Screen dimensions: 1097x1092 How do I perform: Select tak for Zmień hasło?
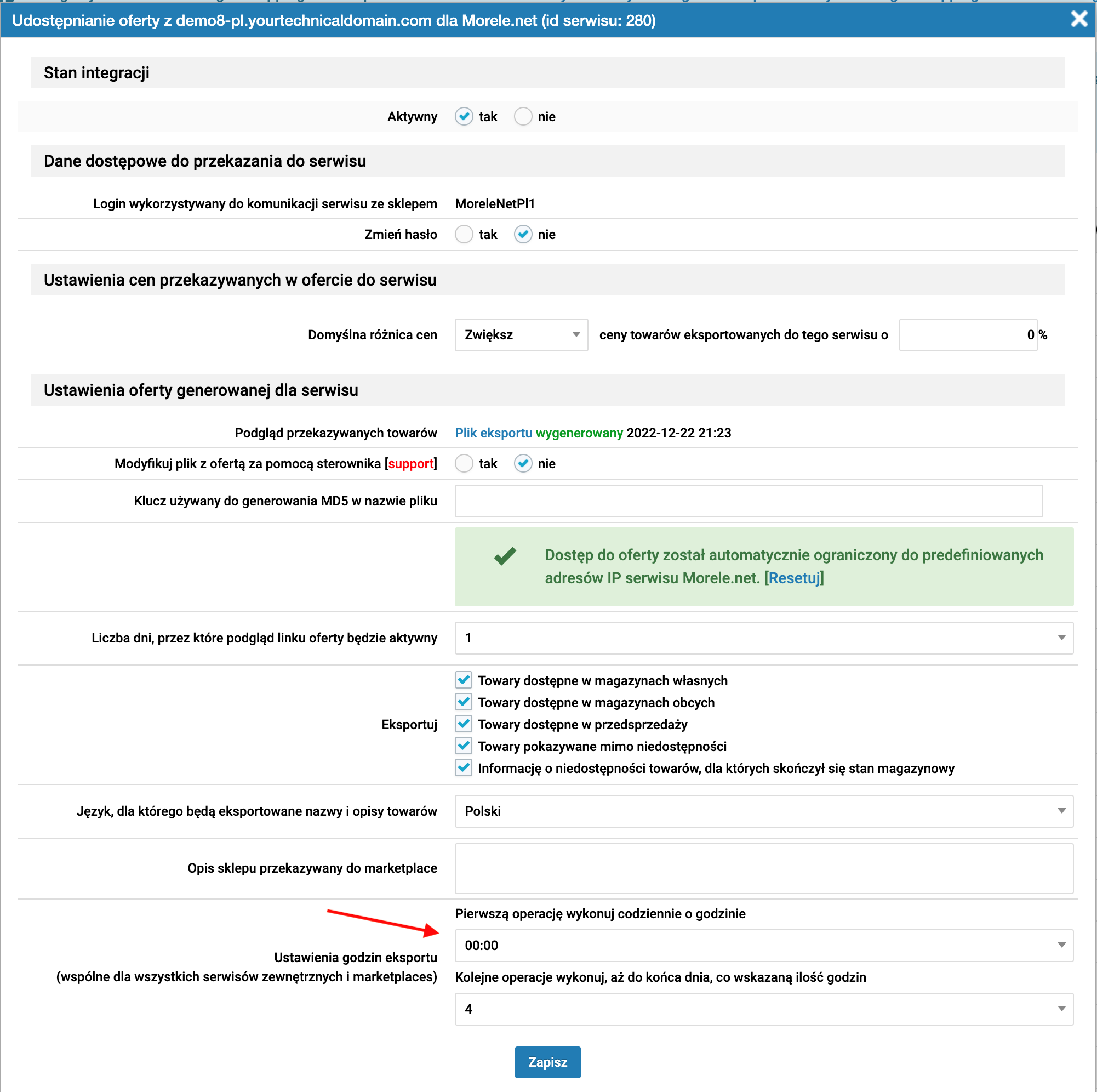click(464, 234)
